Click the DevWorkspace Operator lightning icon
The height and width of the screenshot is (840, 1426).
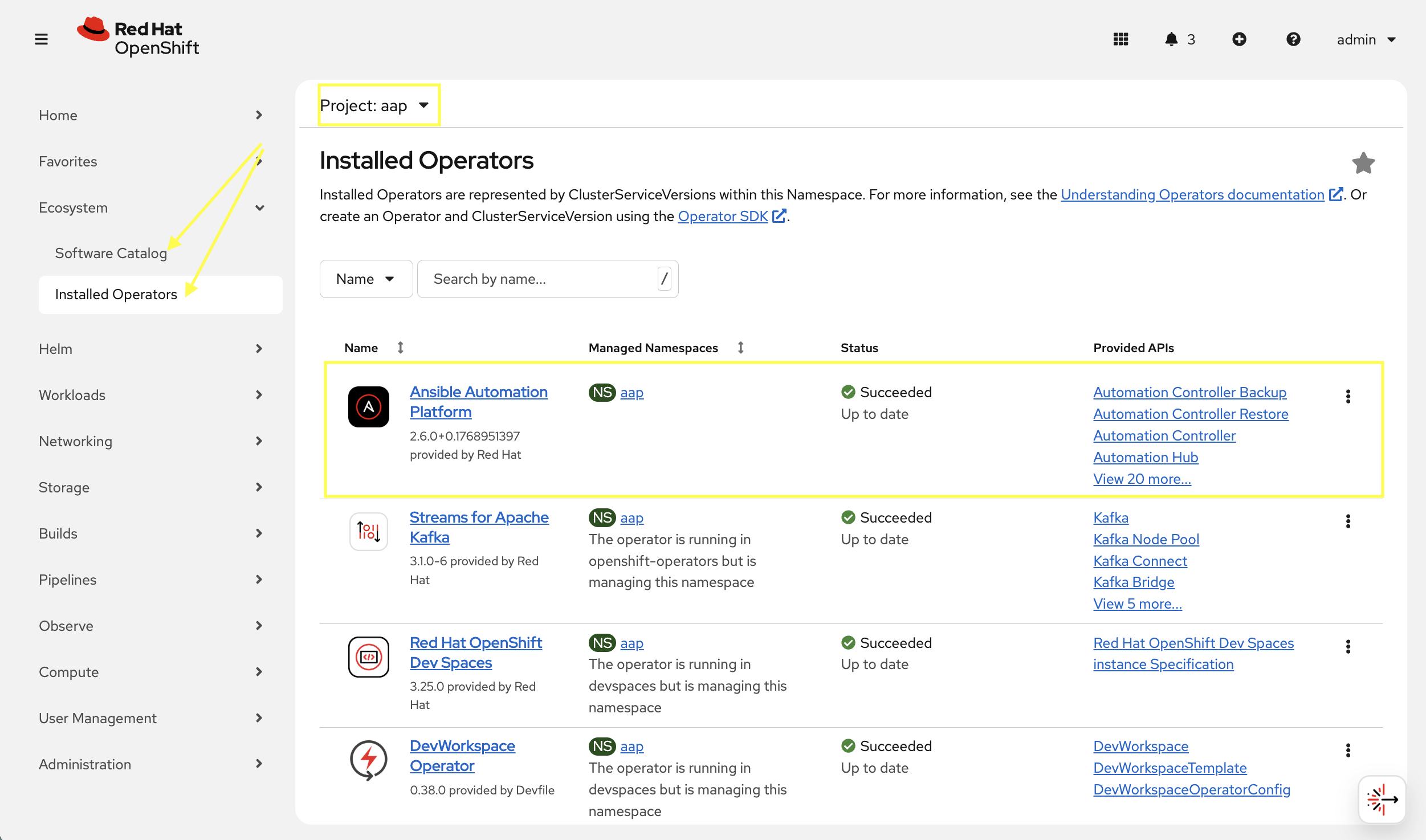point(368,760)
